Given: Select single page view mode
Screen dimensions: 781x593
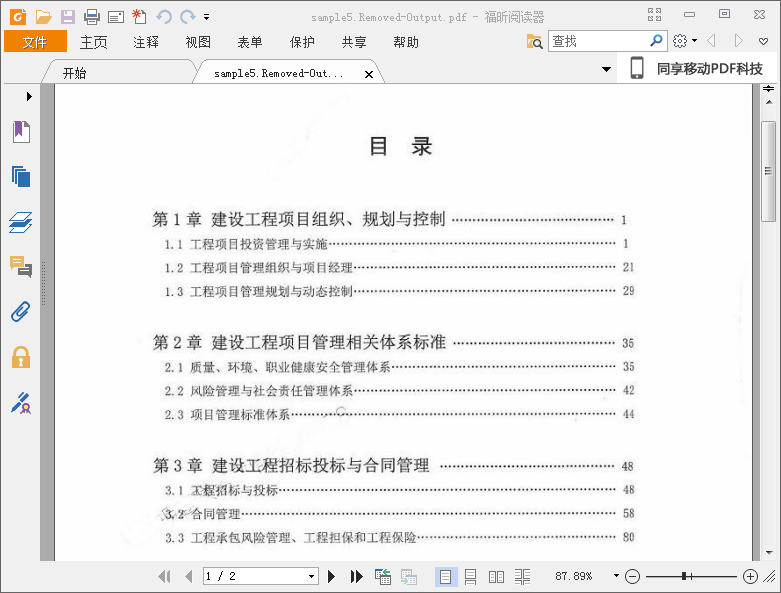Looking at the screenshot, I should [x=446, y=577].
